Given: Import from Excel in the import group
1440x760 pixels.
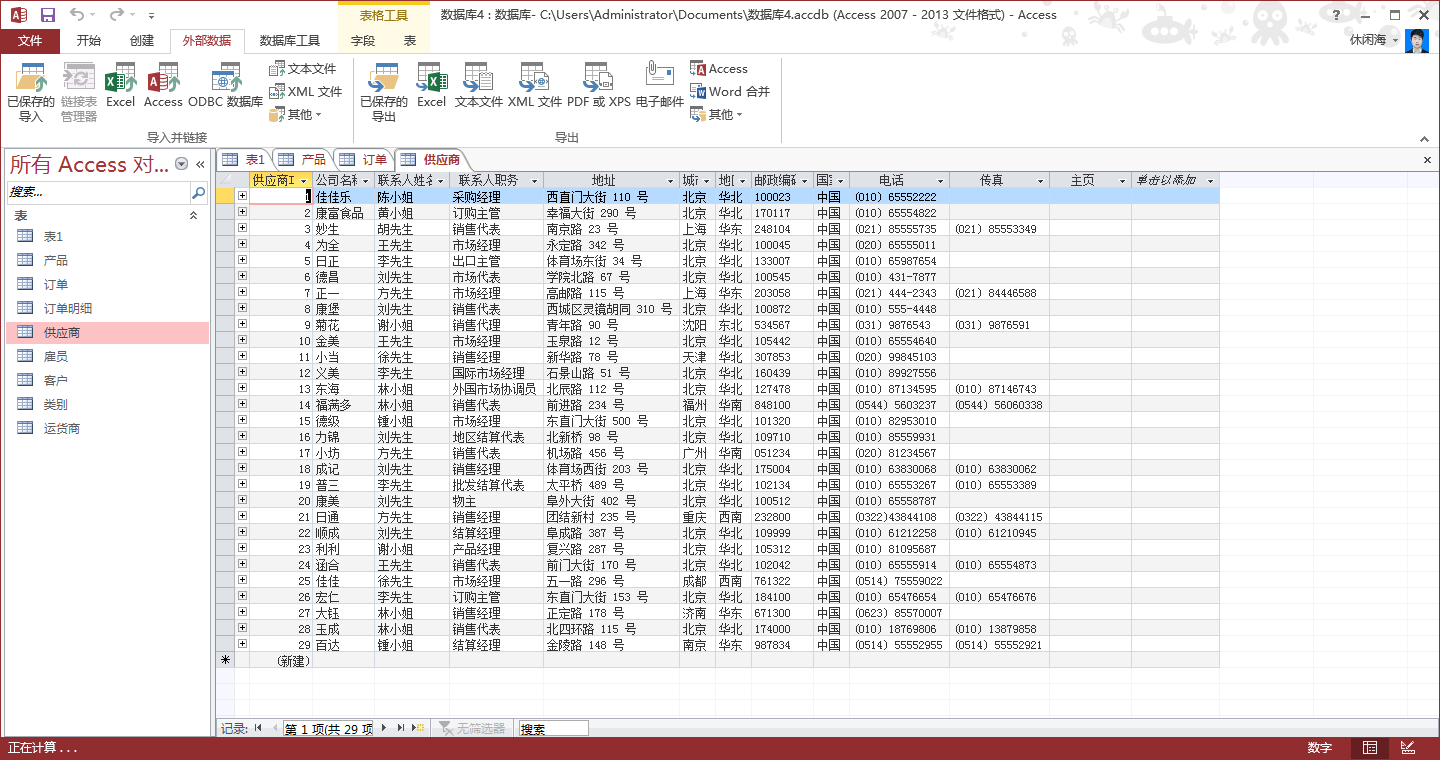Looking at the screenshot, I should point(120,85).
